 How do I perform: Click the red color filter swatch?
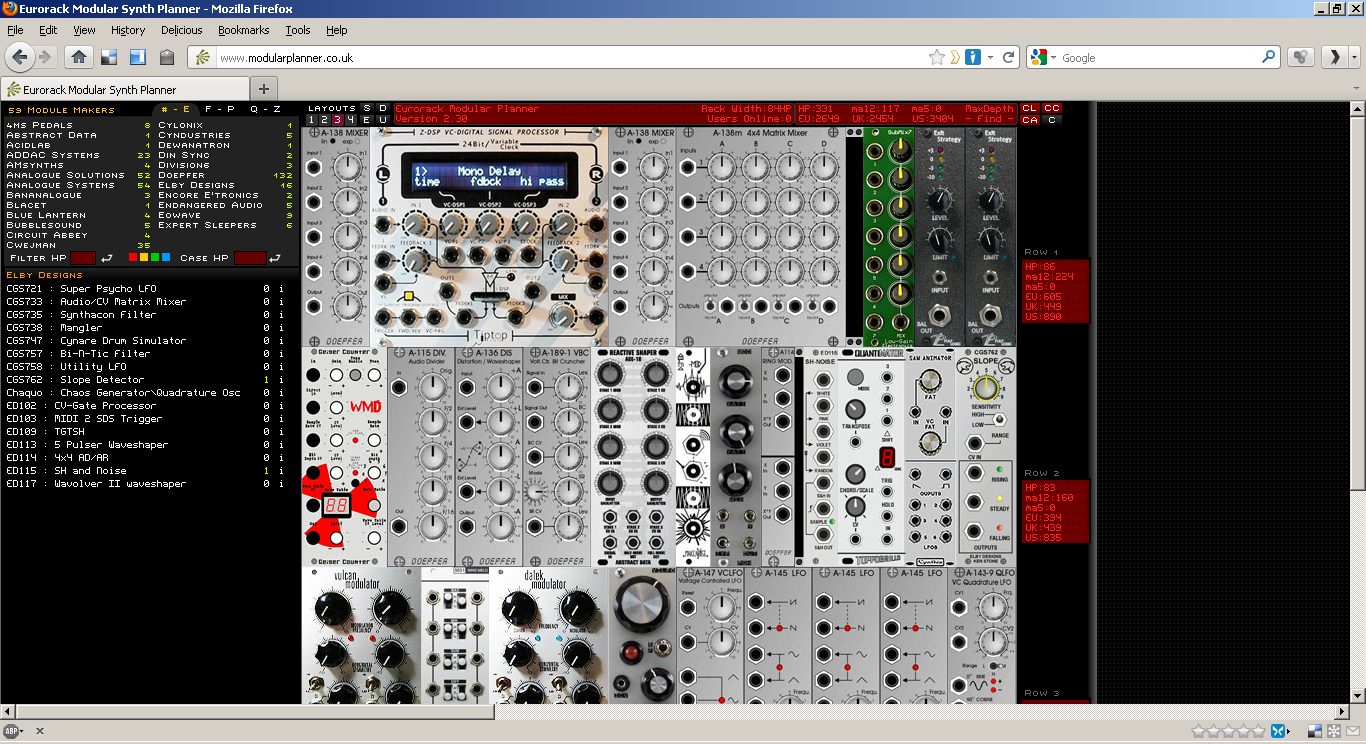tap(133, 258)
